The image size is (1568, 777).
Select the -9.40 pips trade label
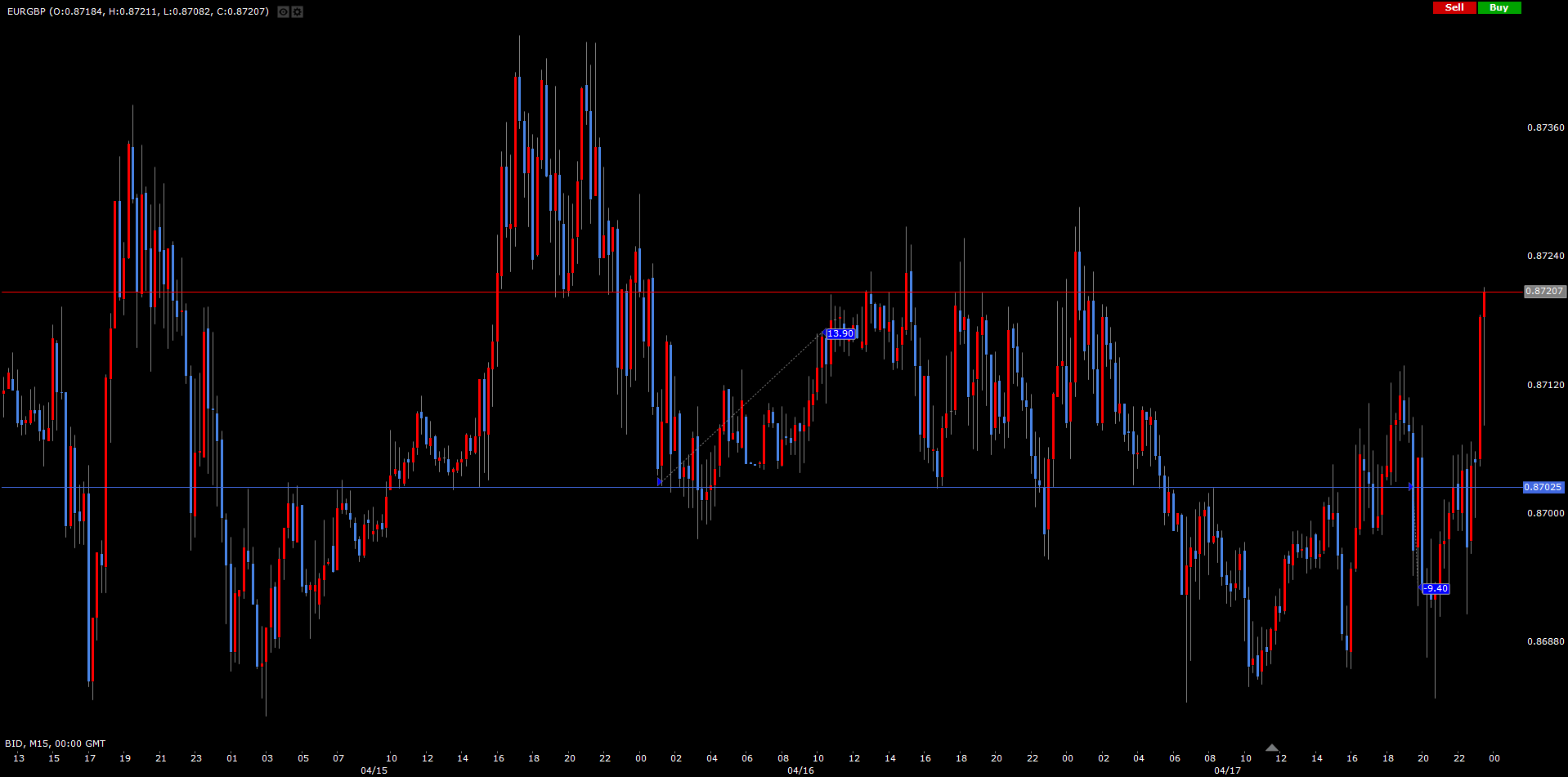point(1436,588)
